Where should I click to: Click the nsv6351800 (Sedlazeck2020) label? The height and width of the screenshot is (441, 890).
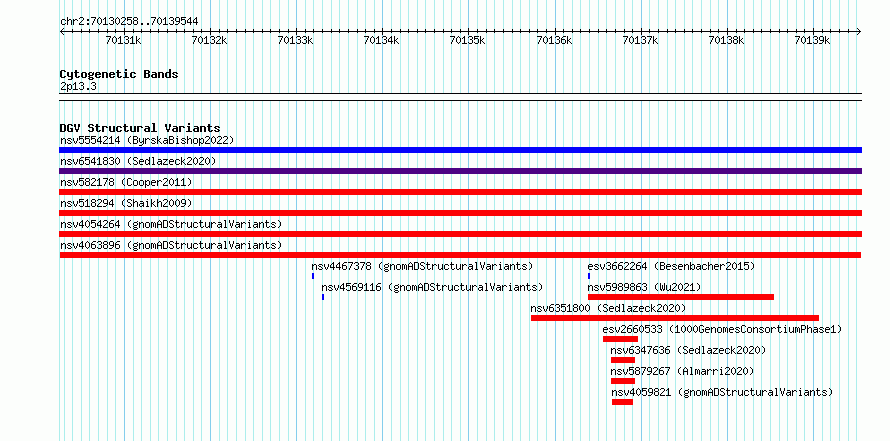[x=608, y=308]
